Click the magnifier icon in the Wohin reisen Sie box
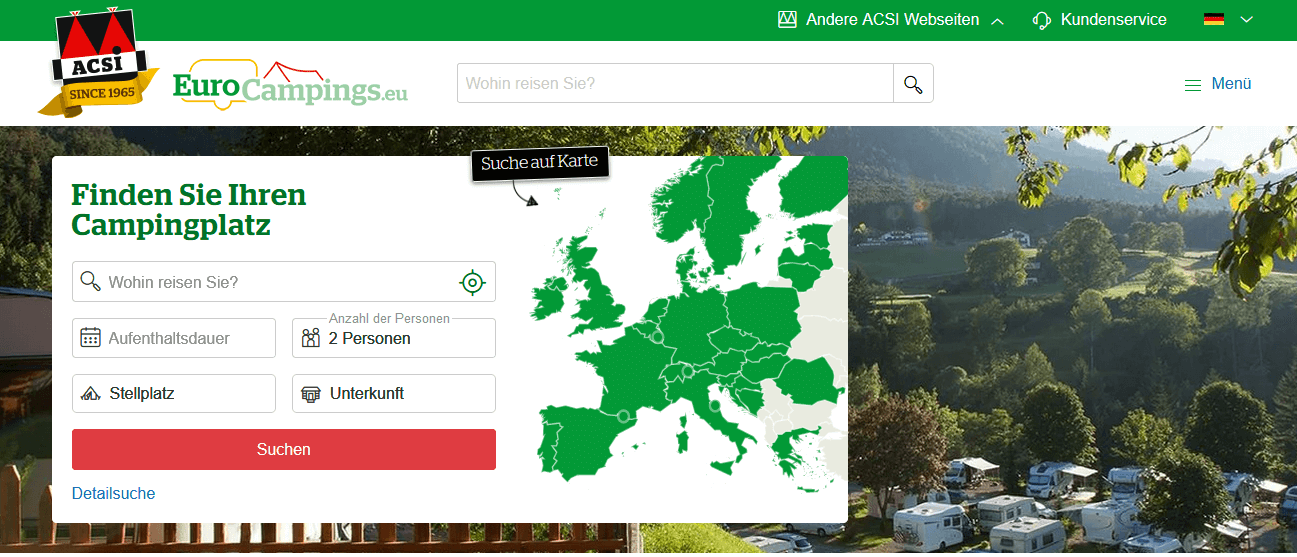The height and width of the screenshot is (557, 1297). pos(91,281)
